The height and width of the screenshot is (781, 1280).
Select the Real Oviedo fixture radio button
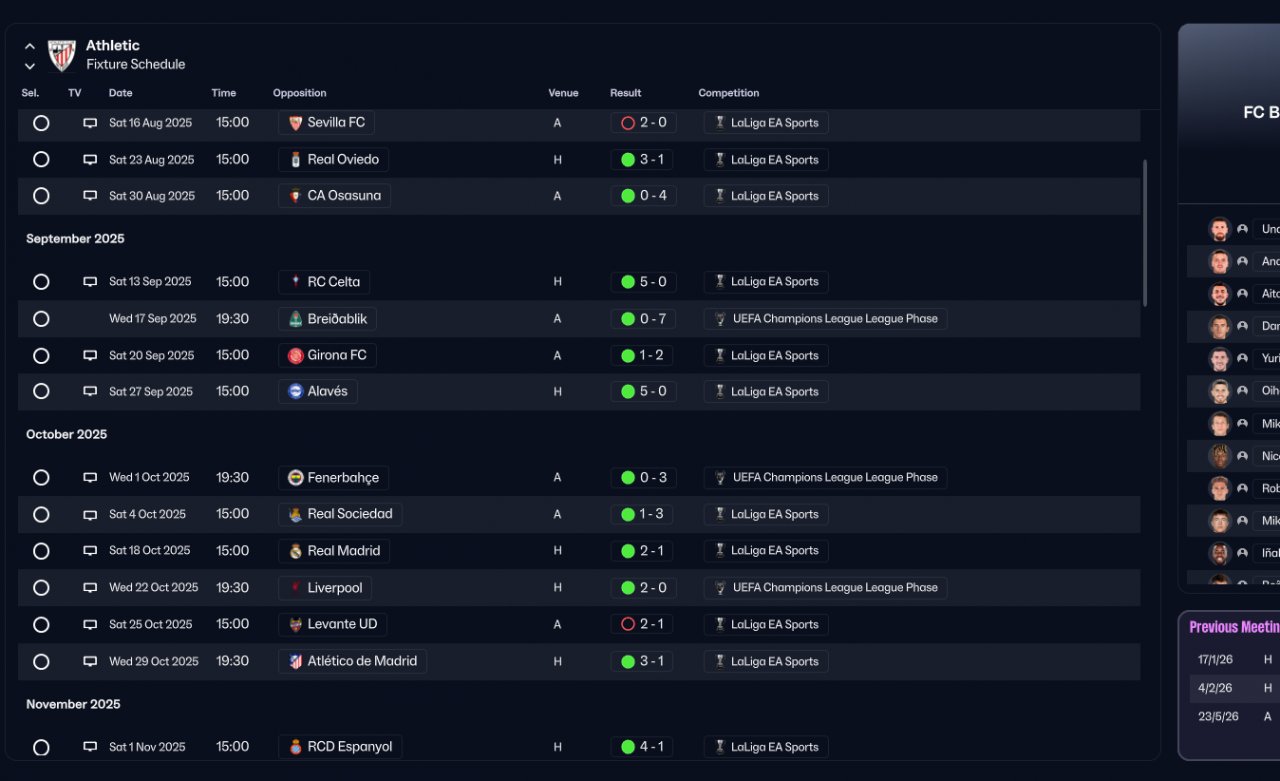click(41, 160)
